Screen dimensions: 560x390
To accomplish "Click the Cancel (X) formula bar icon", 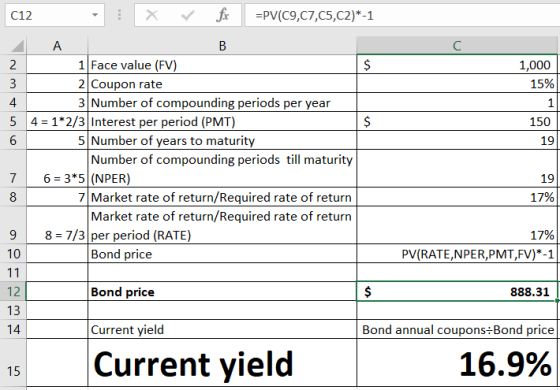I will (152, 15).
